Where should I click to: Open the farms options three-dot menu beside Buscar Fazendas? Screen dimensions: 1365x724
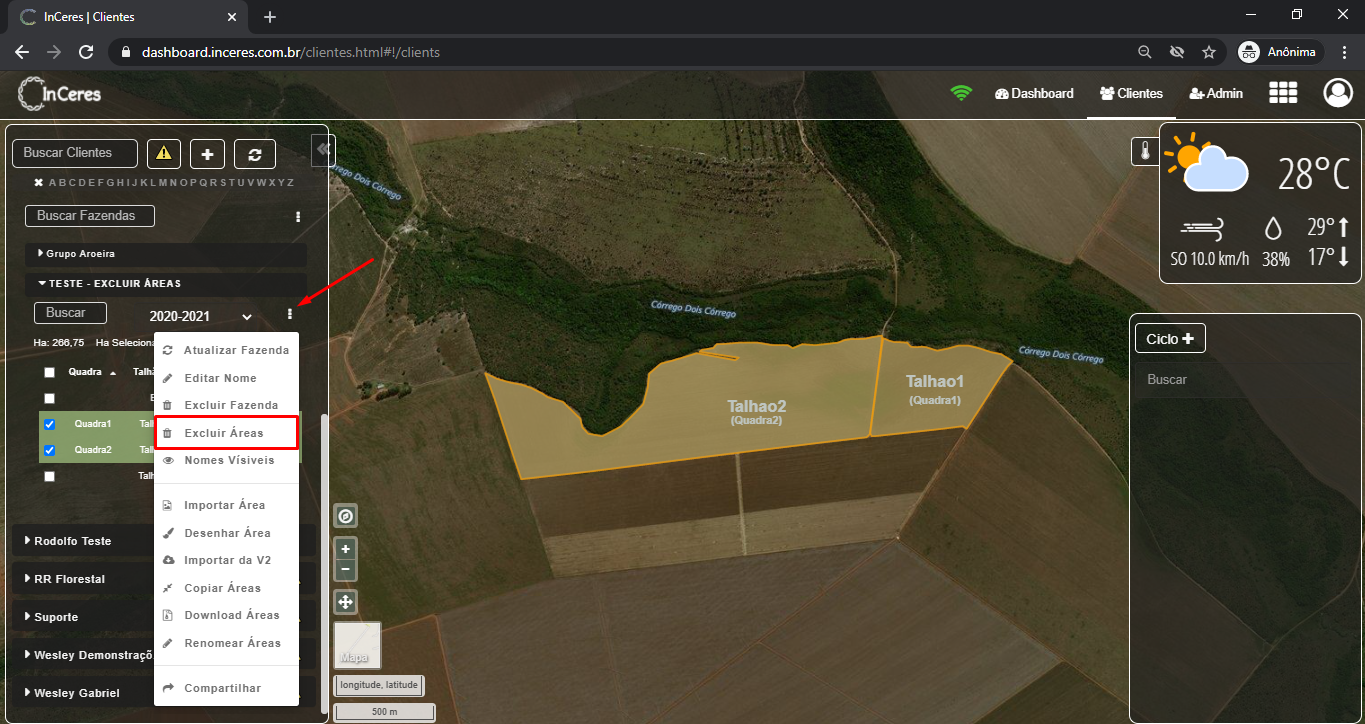[298, 216]
